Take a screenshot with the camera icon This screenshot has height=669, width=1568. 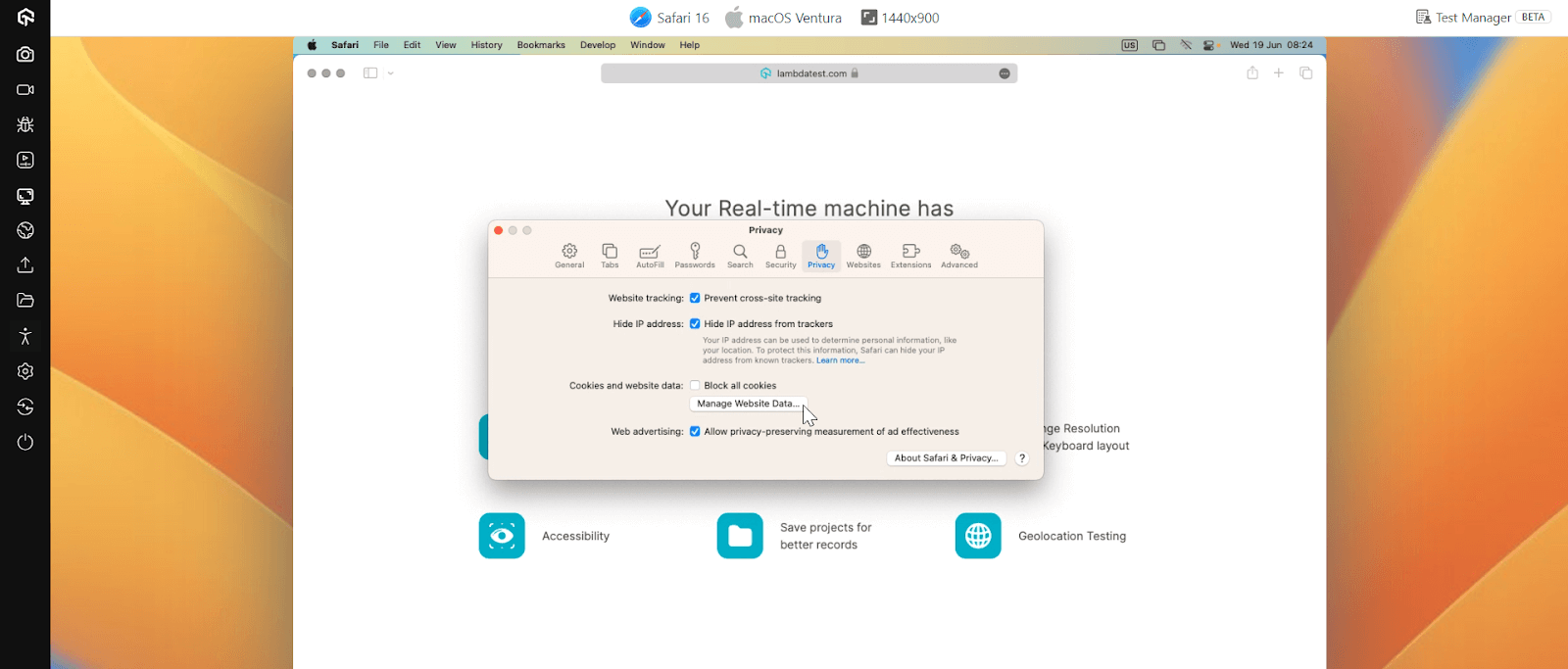point(25,55)
